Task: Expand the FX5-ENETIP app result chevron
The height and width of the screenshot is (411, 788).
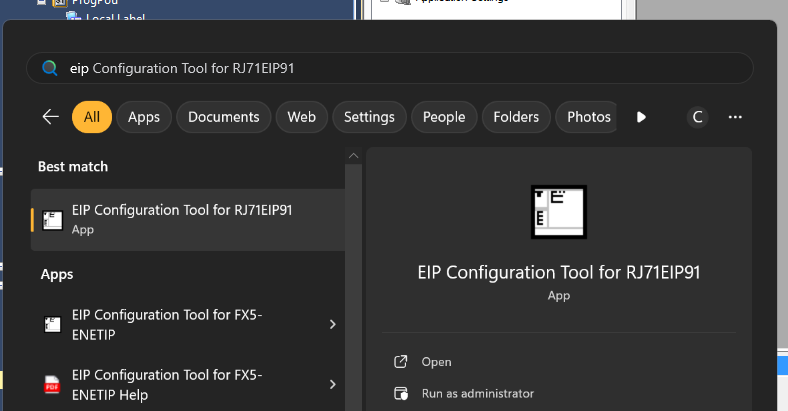Action: [x=332, y=324]
